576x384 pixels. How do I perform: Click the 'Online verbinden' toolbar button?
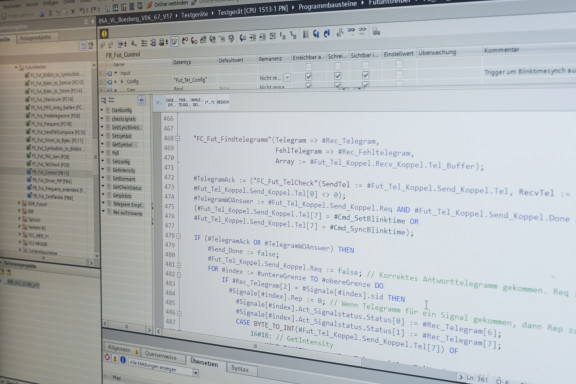[168, 4]
